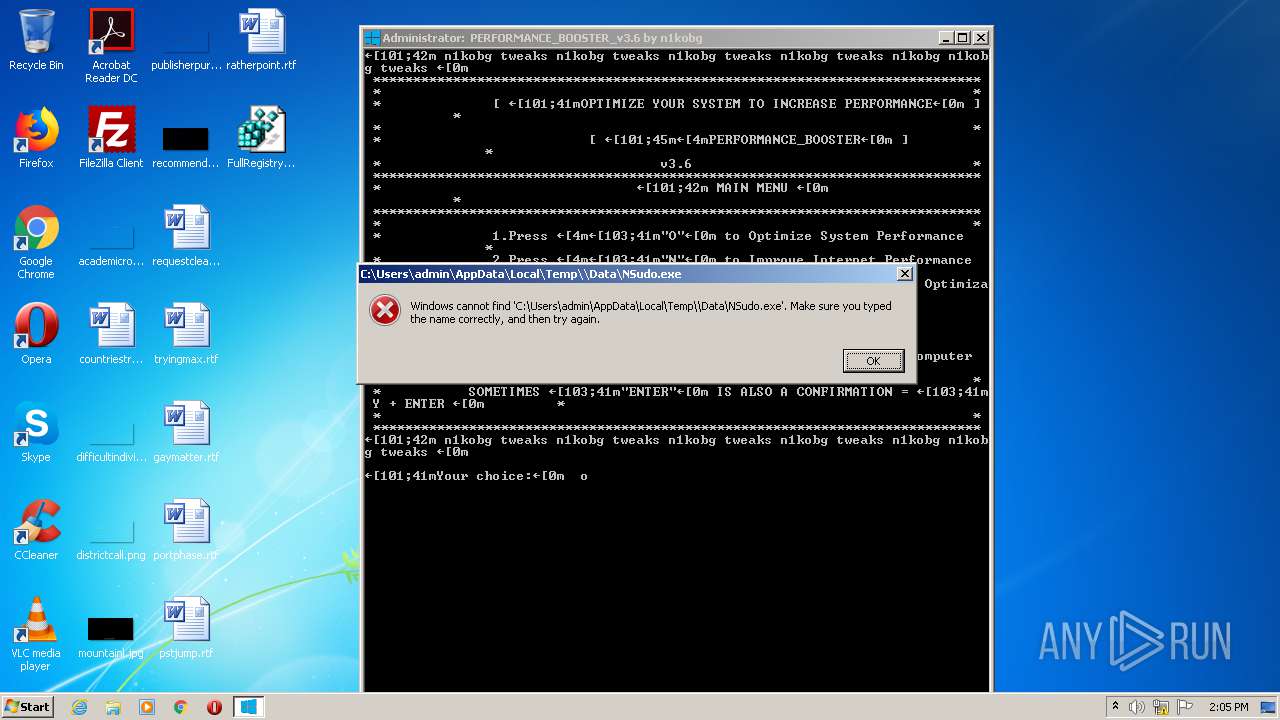Open requestclea… document icon

click(186, 236)
